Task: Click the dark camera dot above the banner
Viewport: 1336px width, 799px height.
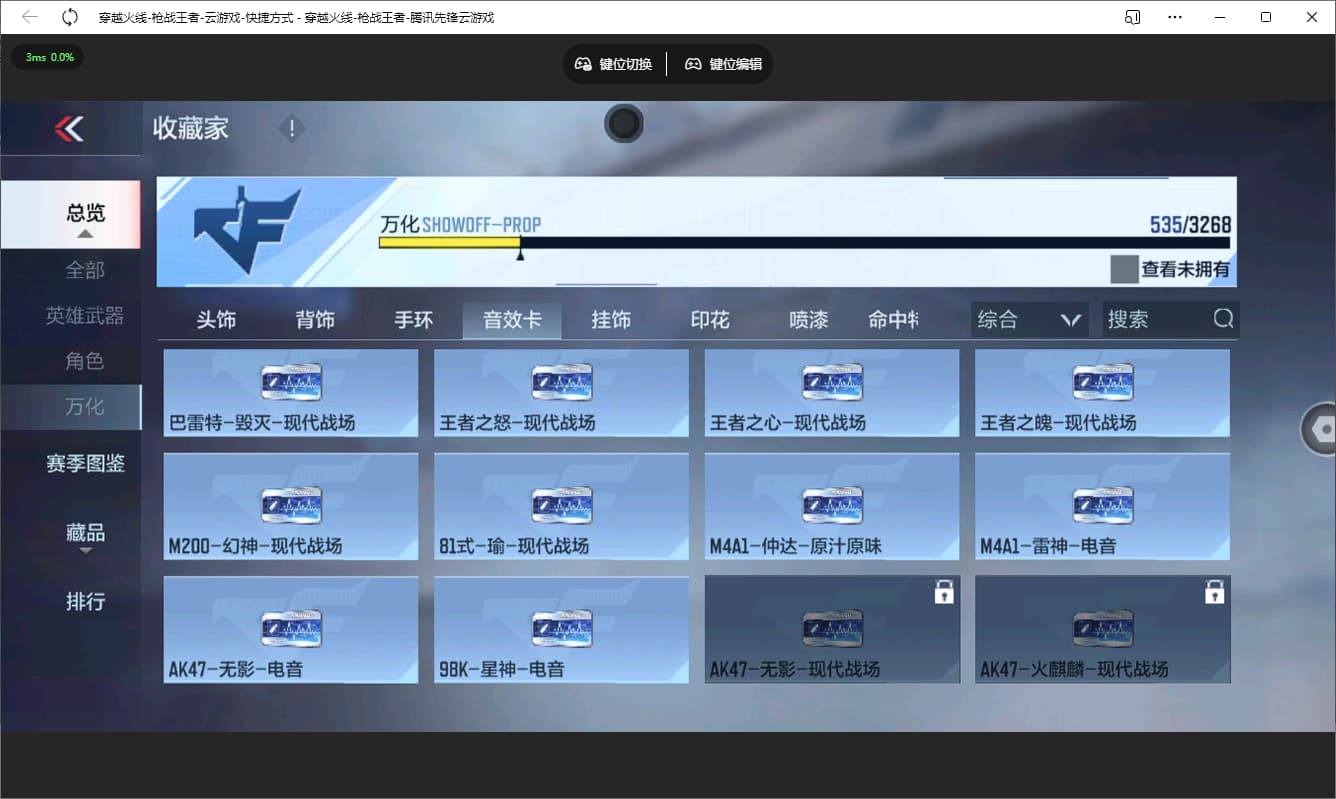Action: 624,124
